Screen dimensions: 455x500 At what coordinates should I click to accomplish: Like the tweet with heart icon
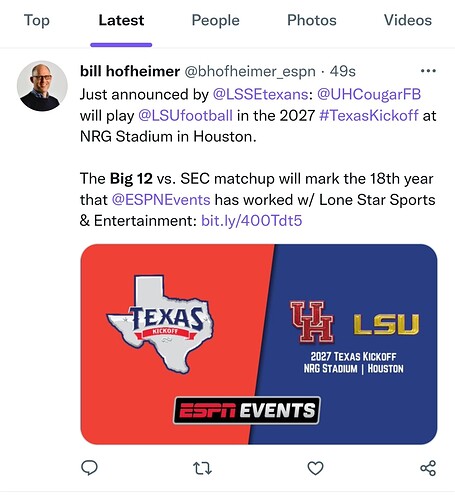tap(315, 468)
